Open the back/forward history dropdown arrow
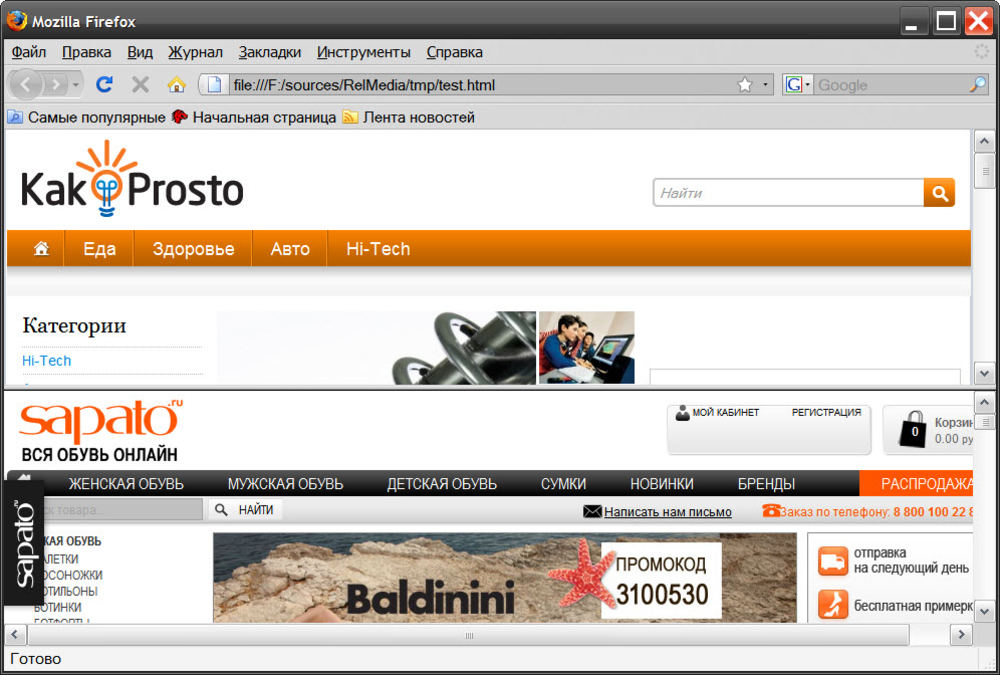The height and width of the screenshot is (675, 1000). pyautogui.click(x=75, y=85)
